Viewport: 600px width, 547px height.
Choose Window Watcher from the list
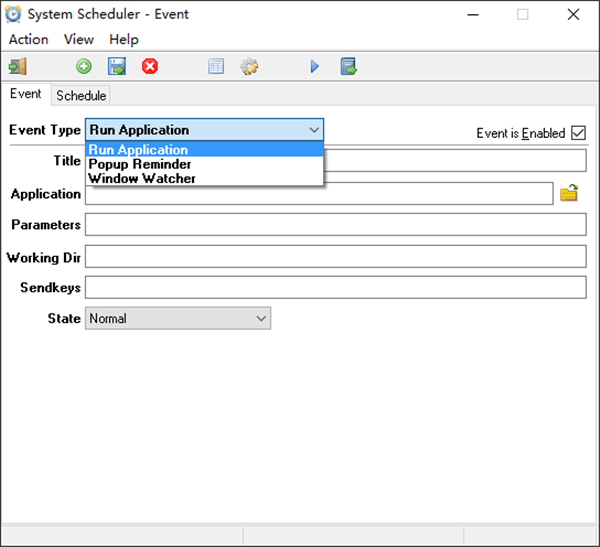(205, 178)
